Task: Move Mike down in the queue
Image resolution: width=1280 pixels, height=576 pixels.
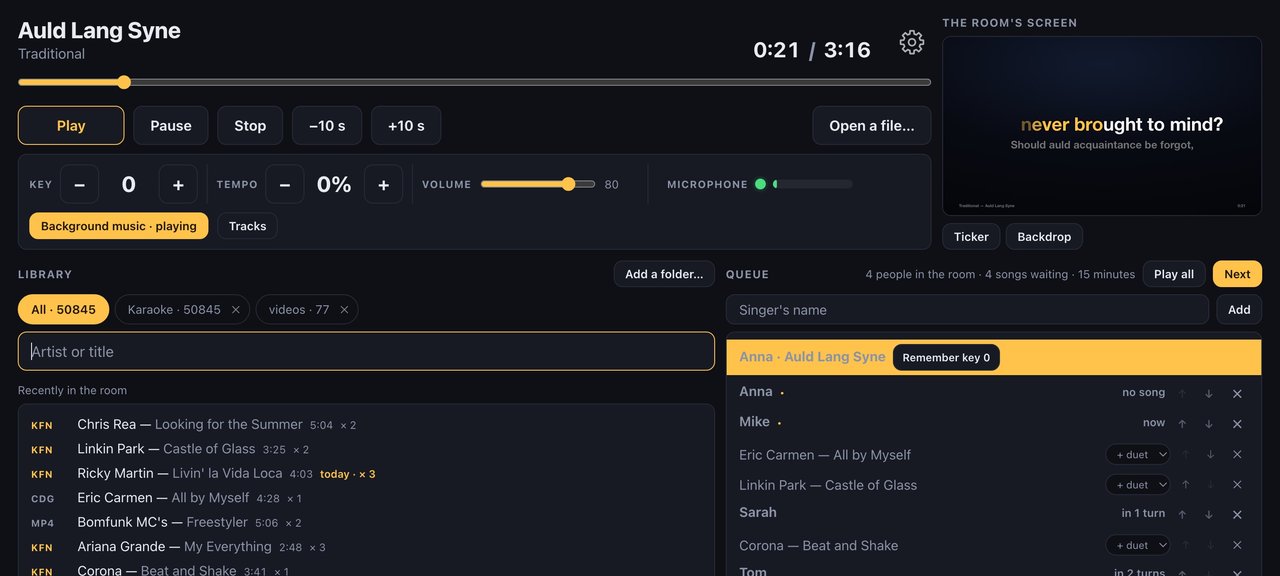Action: (x=1209, y=424)
